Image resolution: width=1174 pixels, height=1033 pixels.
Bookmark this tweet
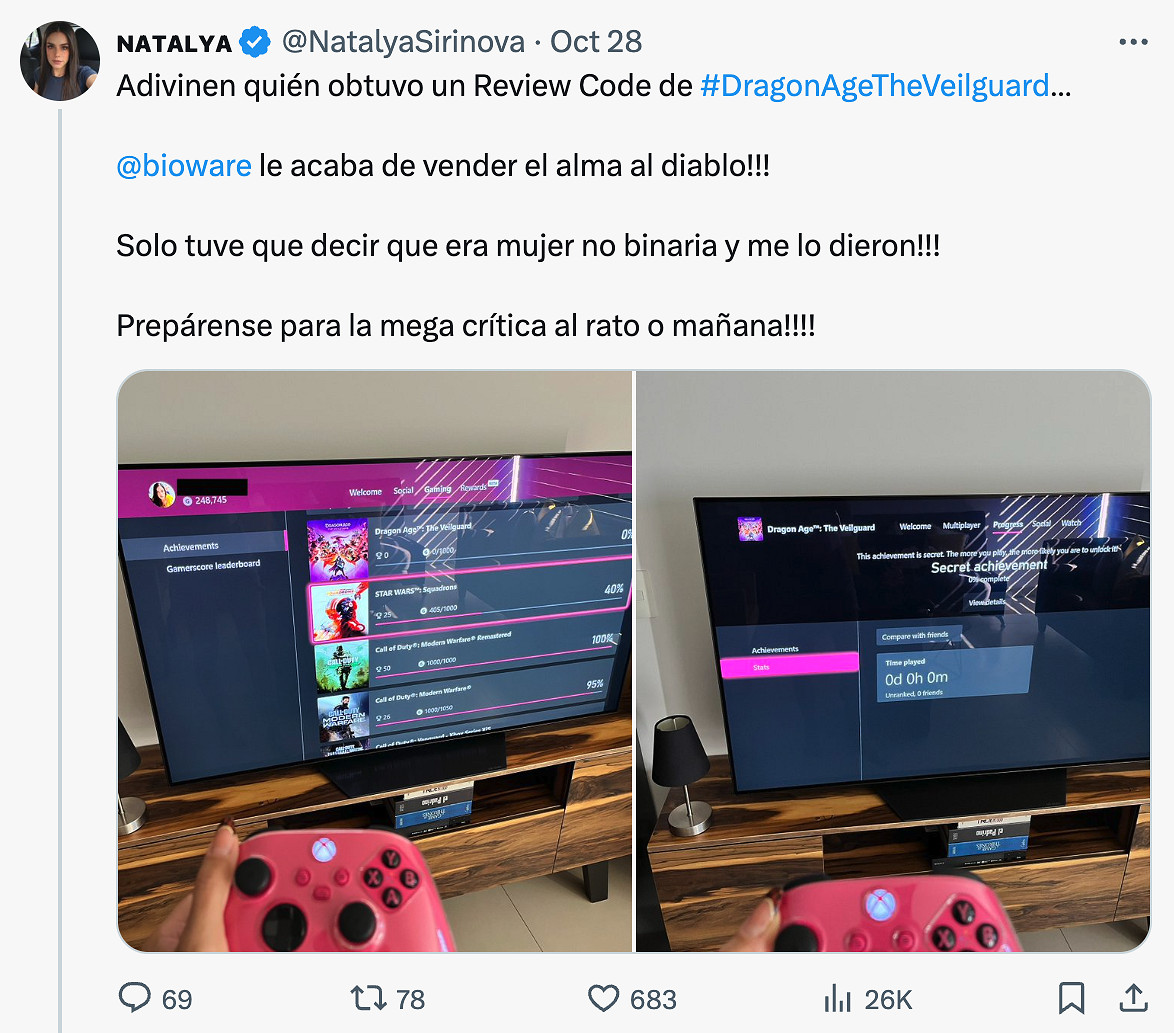point(1071,999)
